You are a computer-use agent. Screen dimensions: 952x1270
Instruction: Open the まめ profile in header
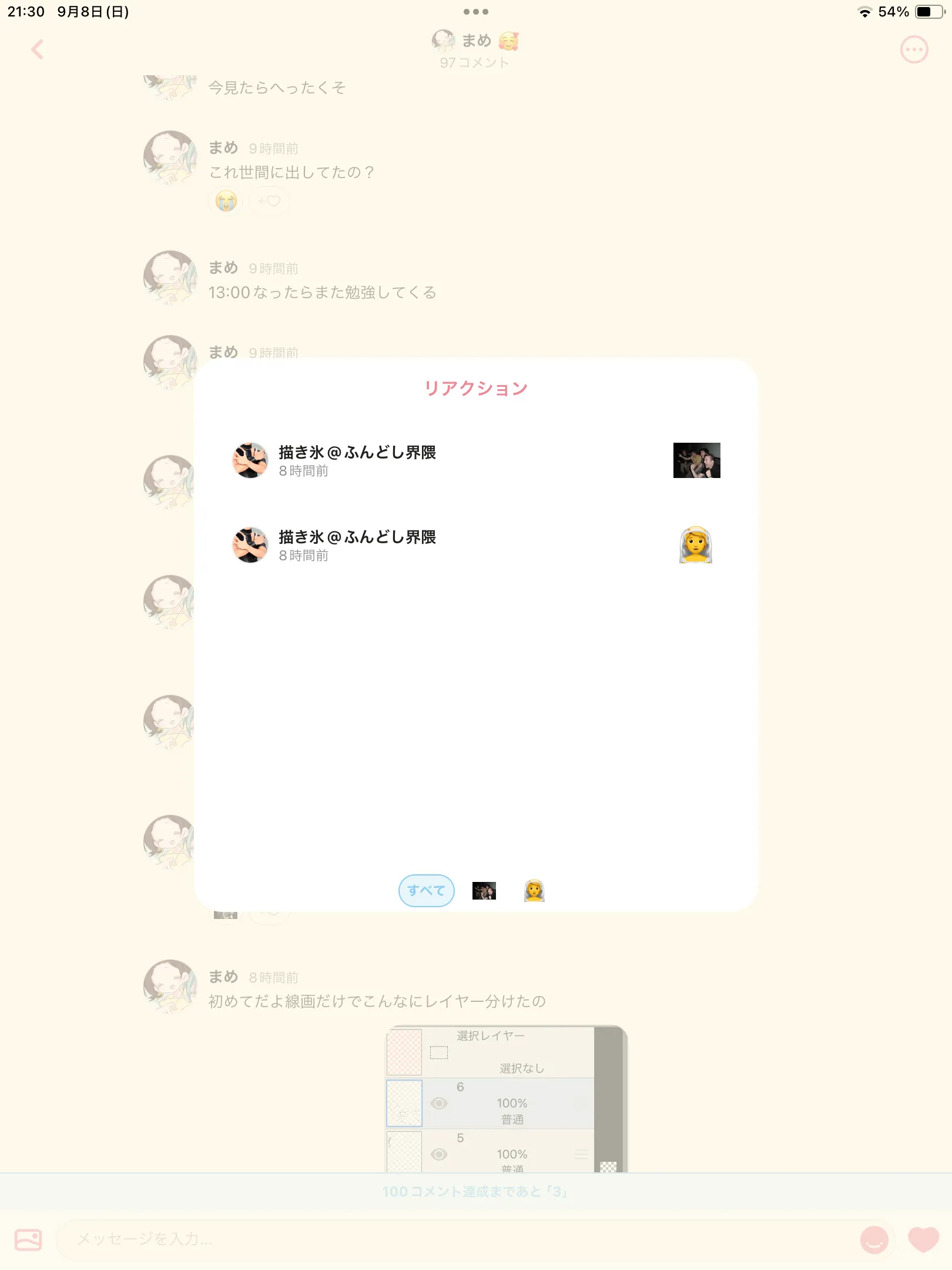point(476,41)
